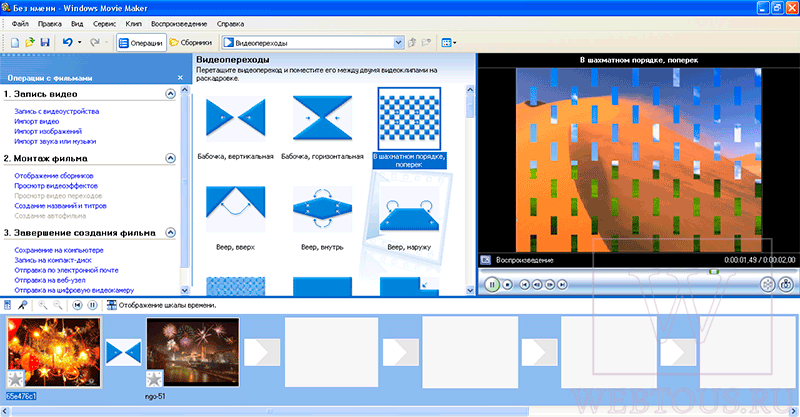Viewport: 800px width, 417px height.
Task: Open the Справка menu
Action: point(231,24)
